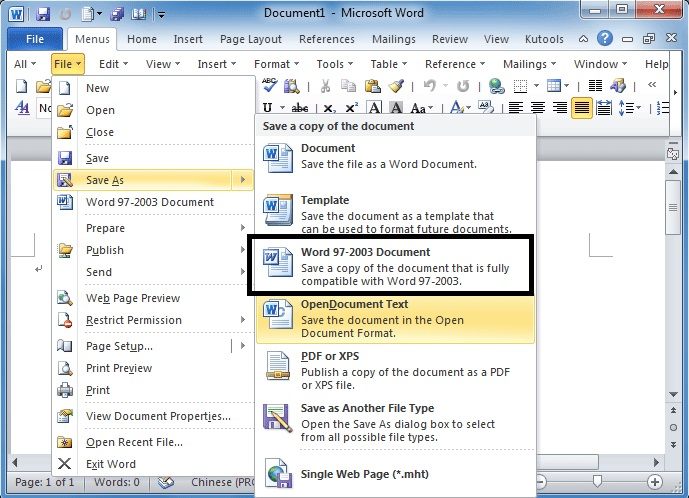
Task: Open the Tools dropdown menu
Action: click(x=335, y=64)
